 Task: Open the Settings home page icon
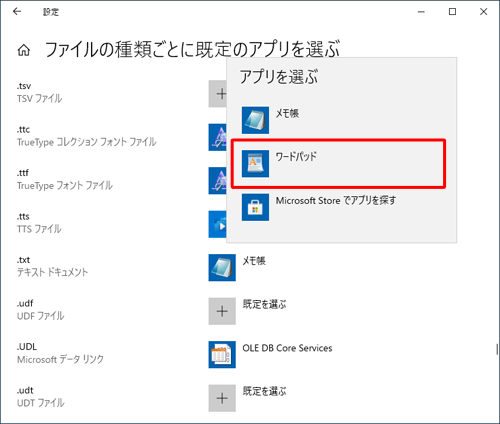click(x=24, y=50)
